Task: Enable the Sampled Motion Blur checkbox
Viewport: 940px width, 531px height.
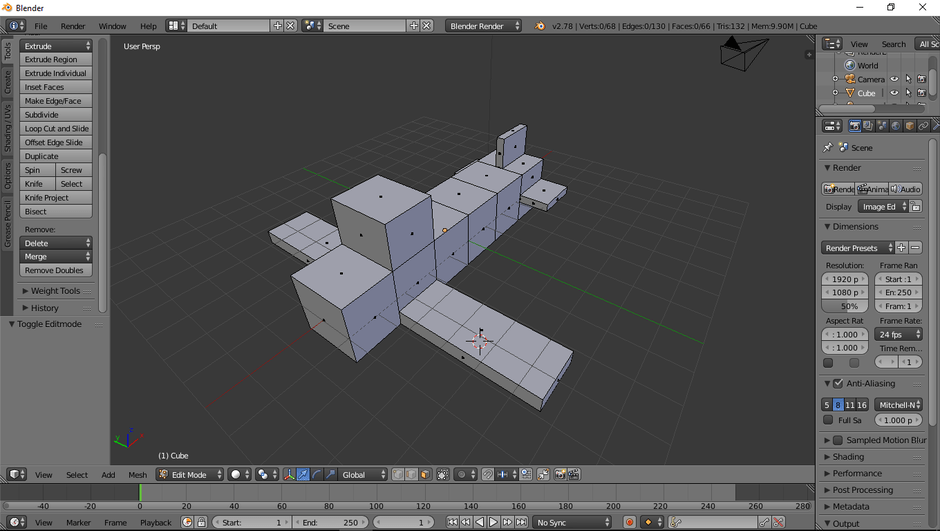Action: pos(838,440)
